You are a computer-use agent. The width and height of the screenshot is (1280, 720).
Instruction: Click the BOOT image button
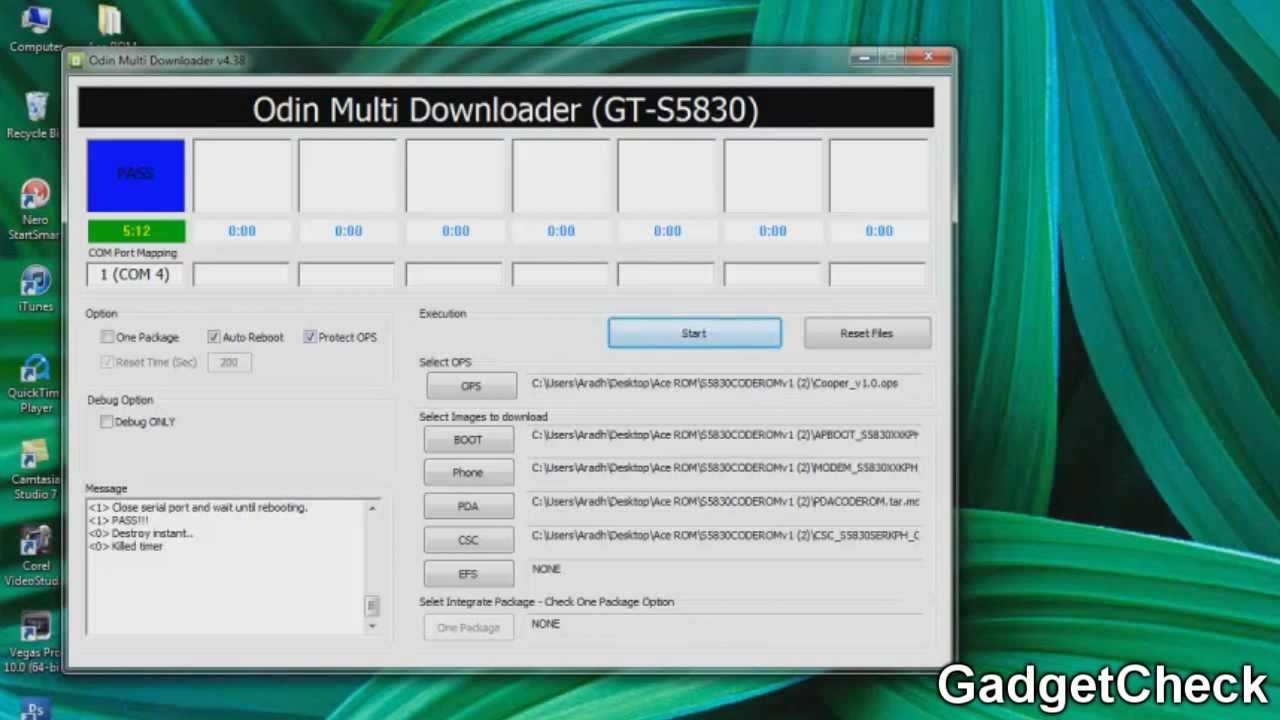(468, 439)
